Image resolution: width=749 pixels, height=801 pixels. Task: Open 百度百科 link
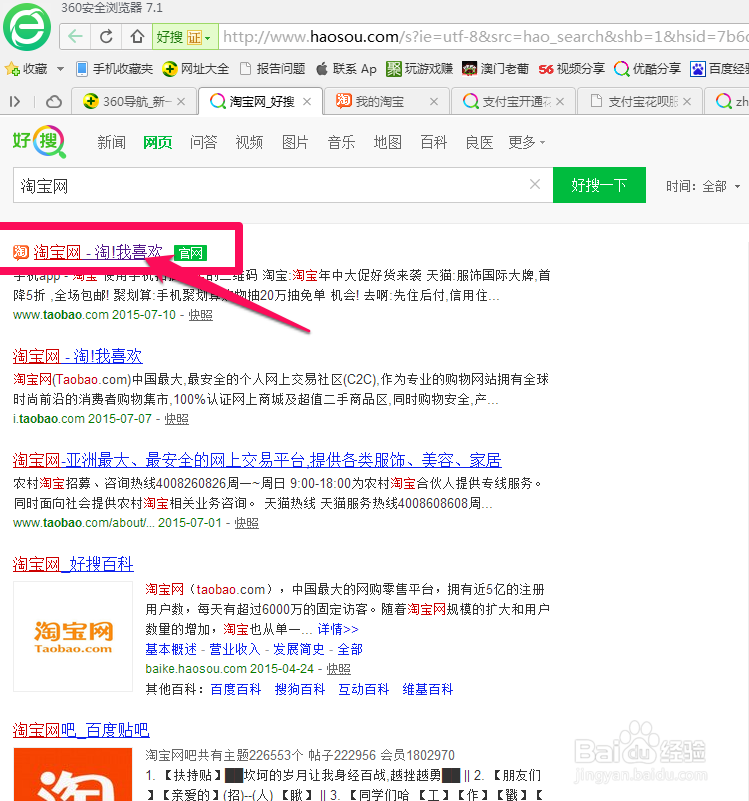point(236,690)
